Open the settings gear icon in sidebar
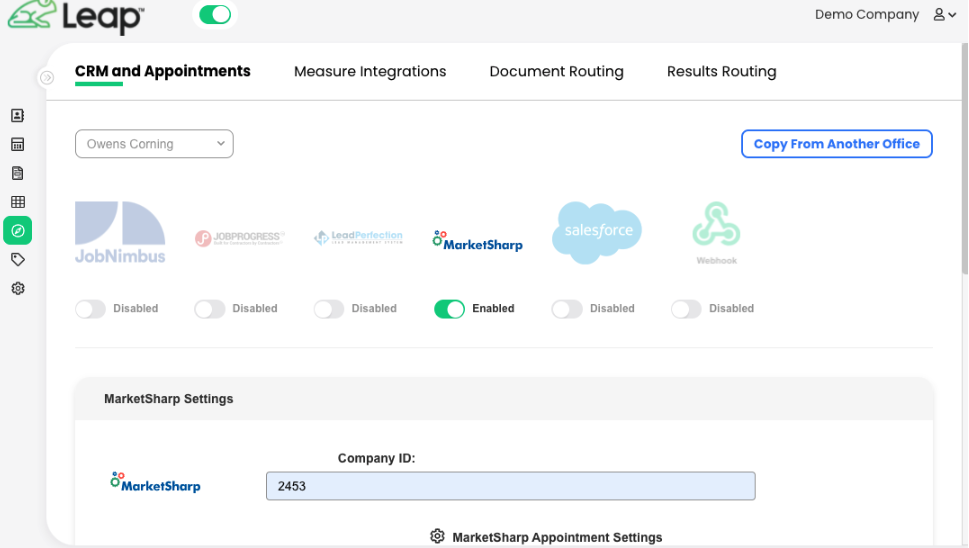Viewport: 969px width, 548px height. tap(18, 289)
